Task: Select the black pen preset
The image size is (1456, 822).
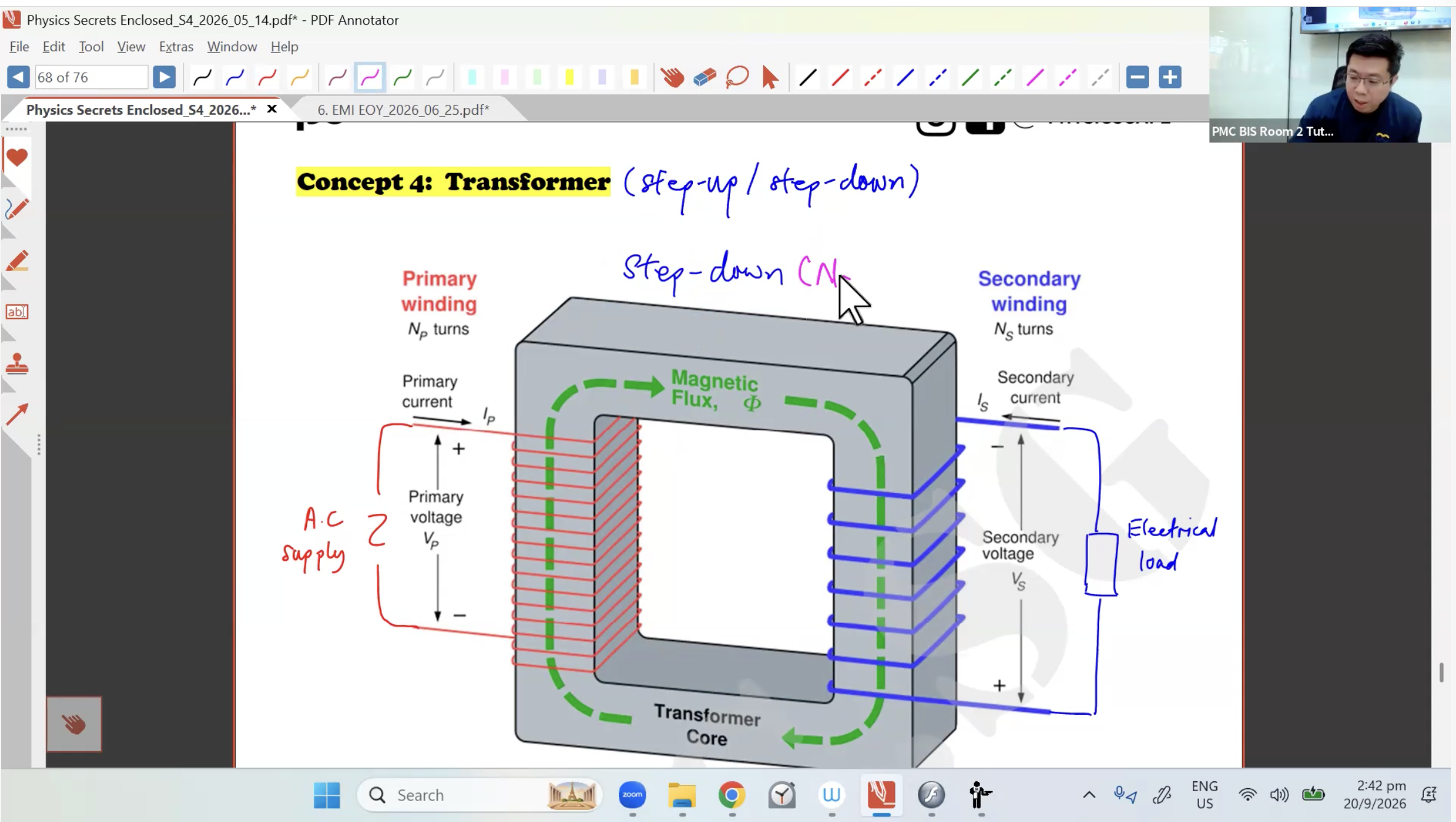Action: pyautogui.click(x=202, y=77)
